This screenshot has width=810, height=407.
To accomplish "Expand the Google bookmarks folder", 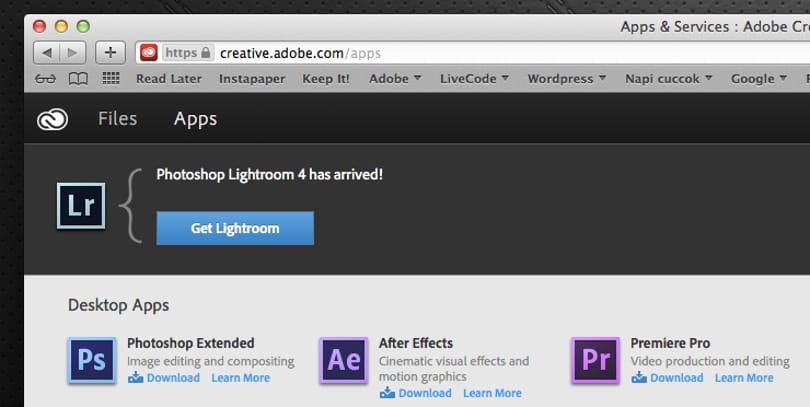I will 758,79.
